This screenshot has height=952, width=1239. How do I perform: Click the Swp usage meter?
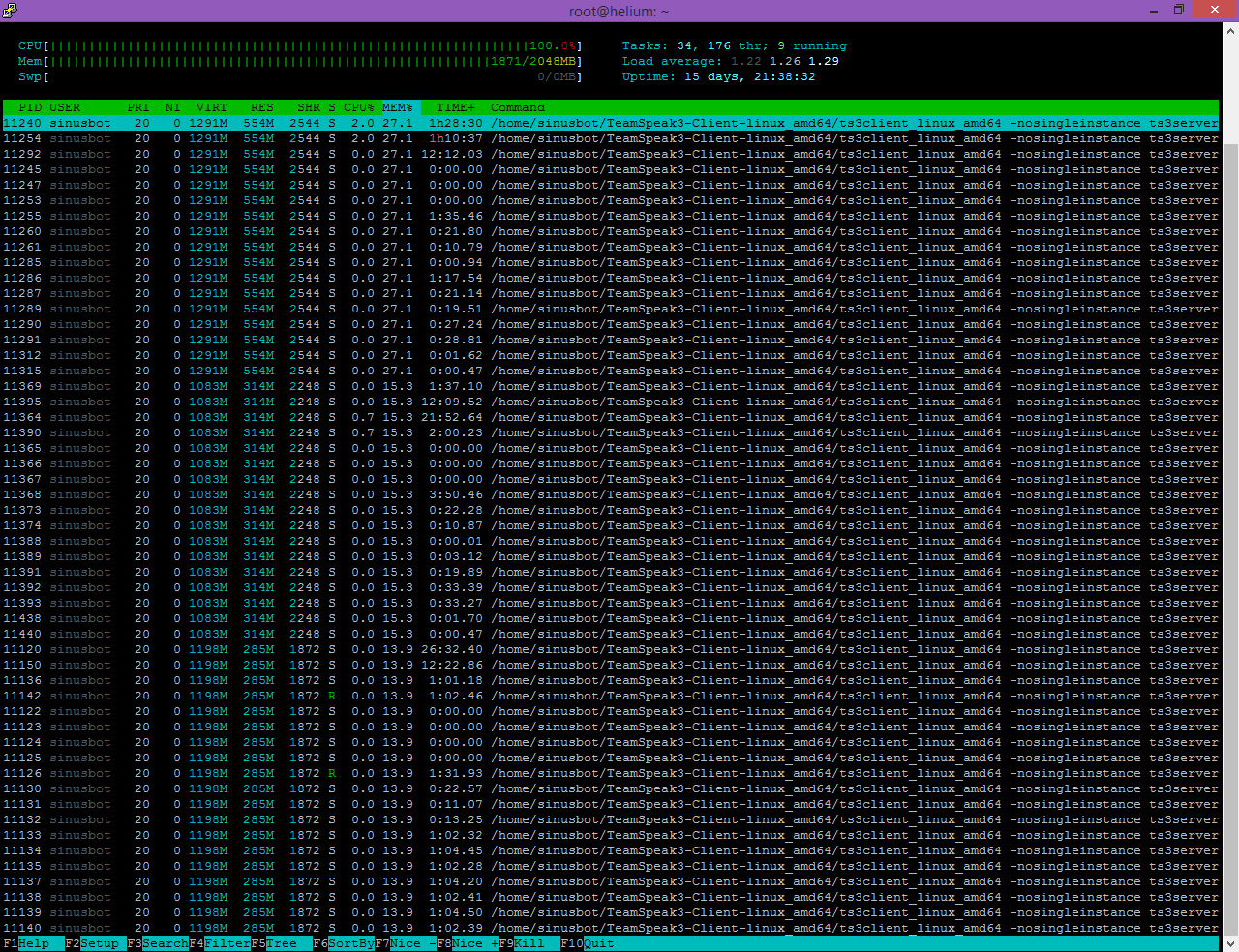300,76
